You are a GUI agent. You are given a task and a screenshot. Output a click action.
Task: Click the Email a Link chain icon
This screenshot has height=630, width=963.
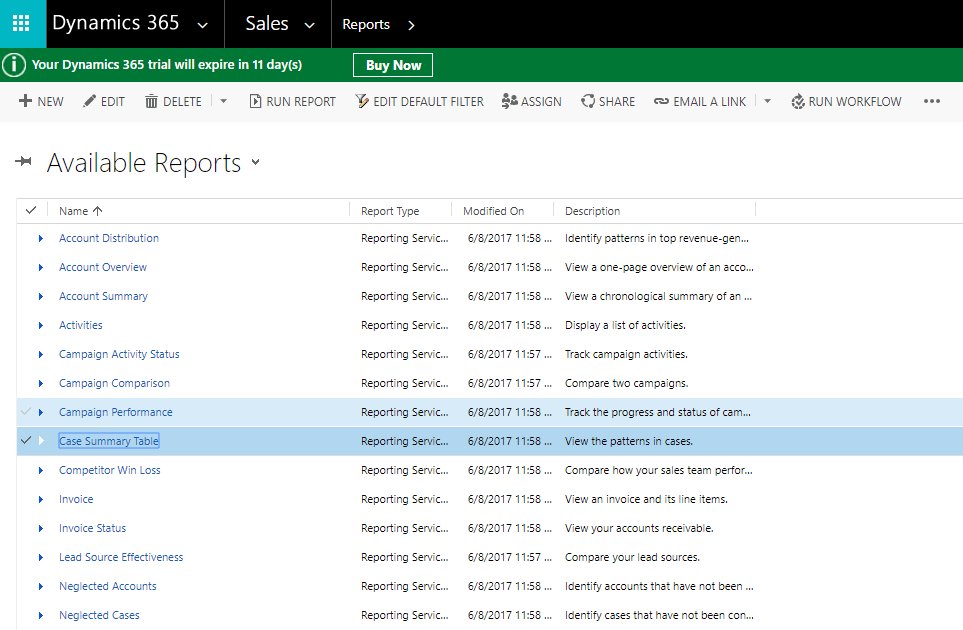click(661, 101)
